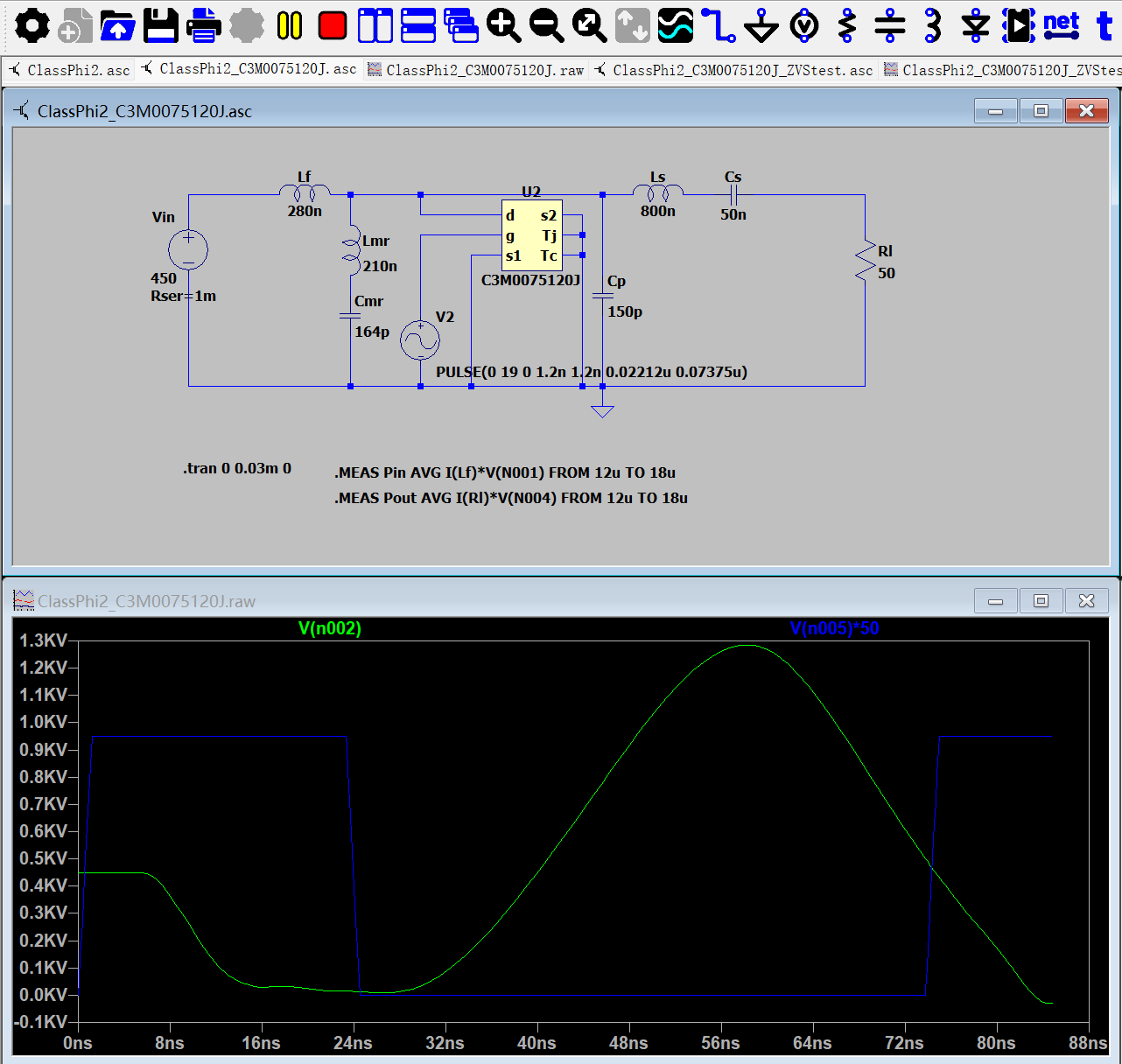Stop the simulation with red button
The image size is (1122, 1064).
[333, 26]
